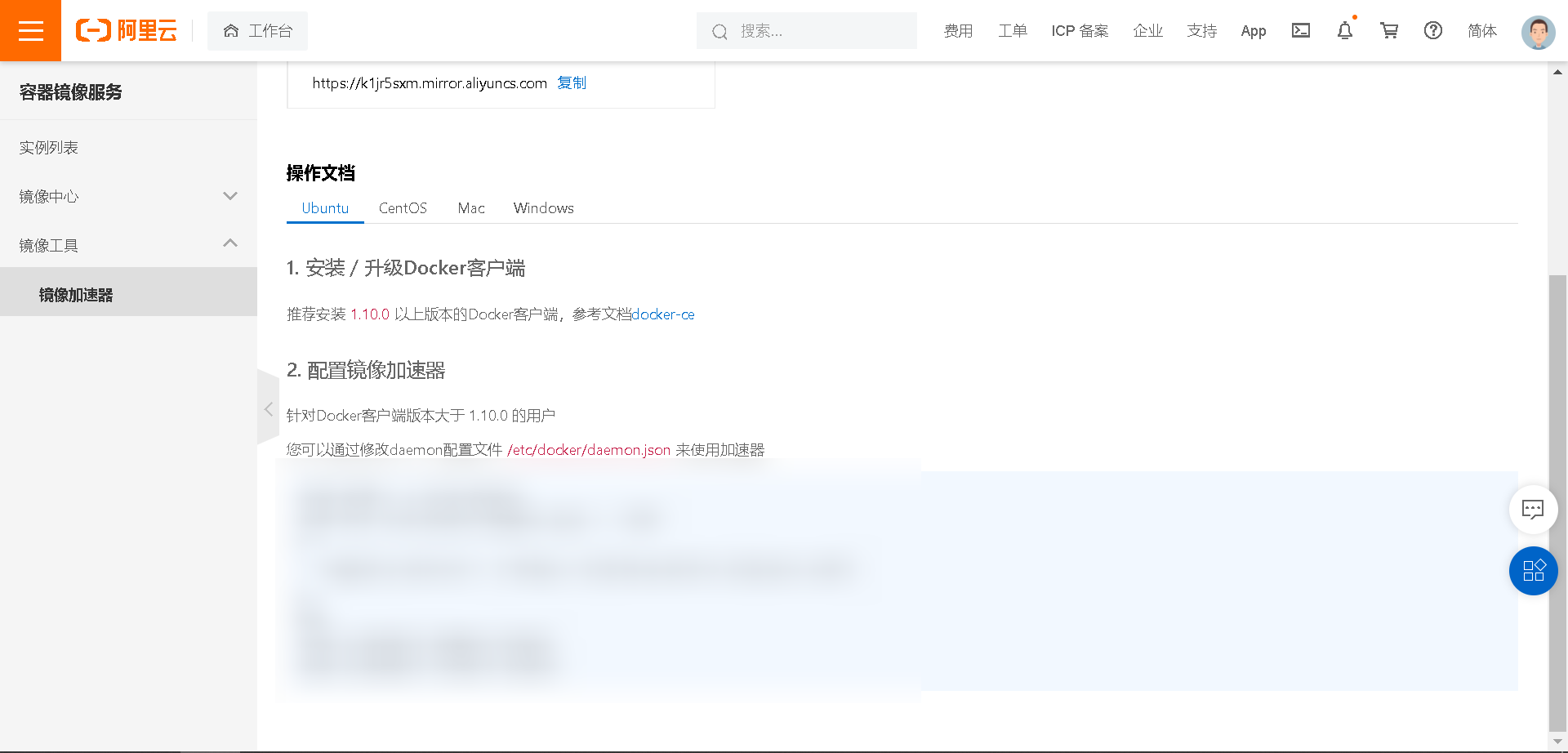Open the help question mark icon

click(1433, 30)
